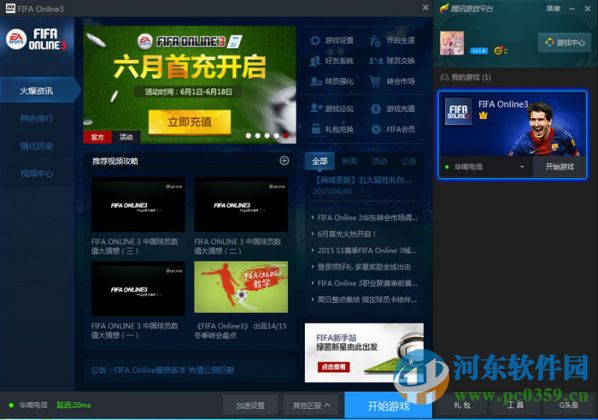This screenshot has width=598, height=420.
Task: Select third banner carousel dot
Action: (x=267, y=135)
